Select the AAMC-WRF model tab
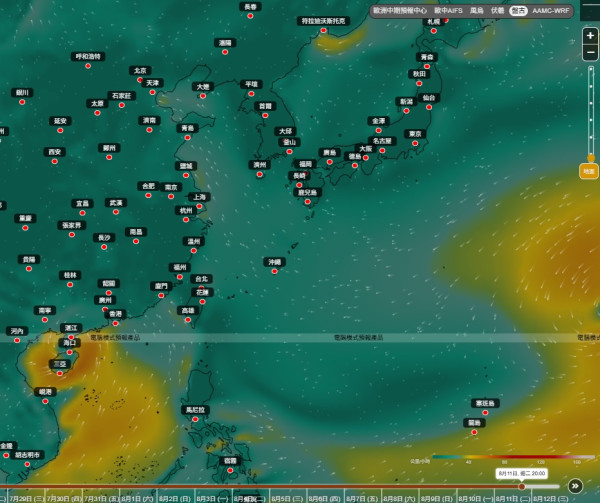The image size is (600, 503). coord(551,11)
